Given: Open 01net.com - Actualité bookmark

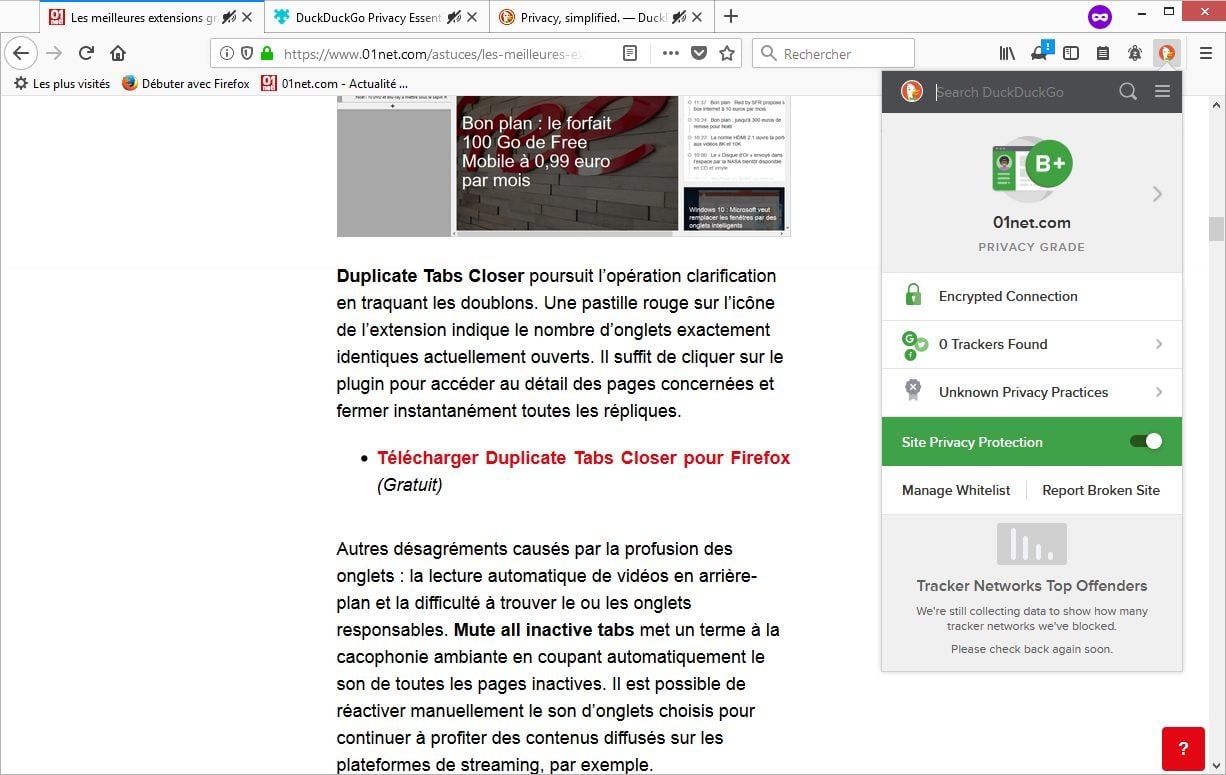Looking at the screenshot, I should (x=334, y=83).
